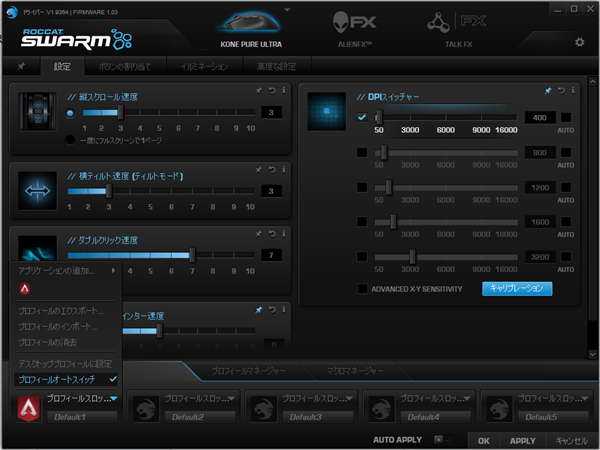600x450 pixels.
Task: Select the KONE PURE ULTRA device
Action: click(251, 30)
